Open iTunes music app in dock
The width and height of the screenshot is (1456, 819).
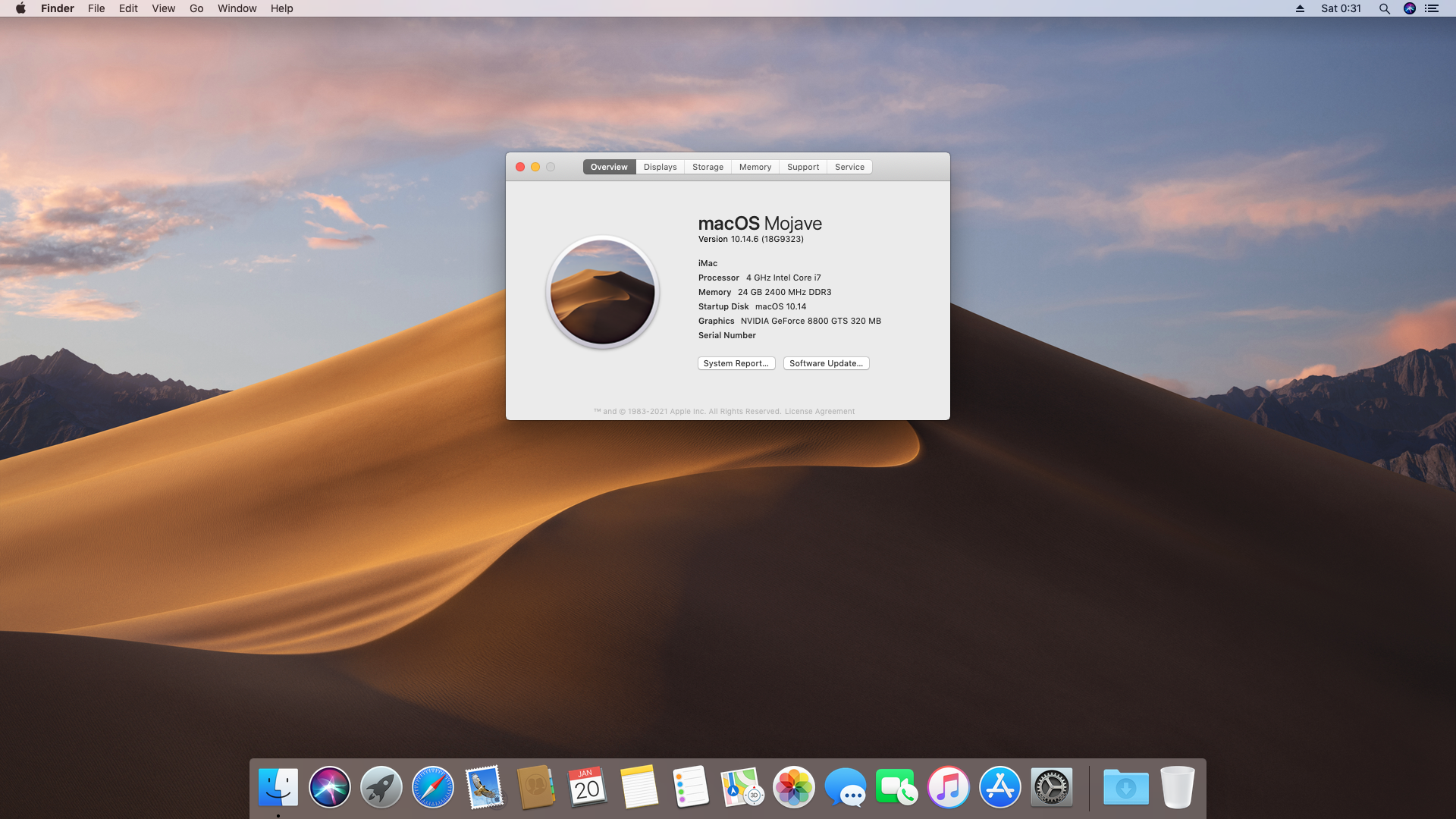948,787
